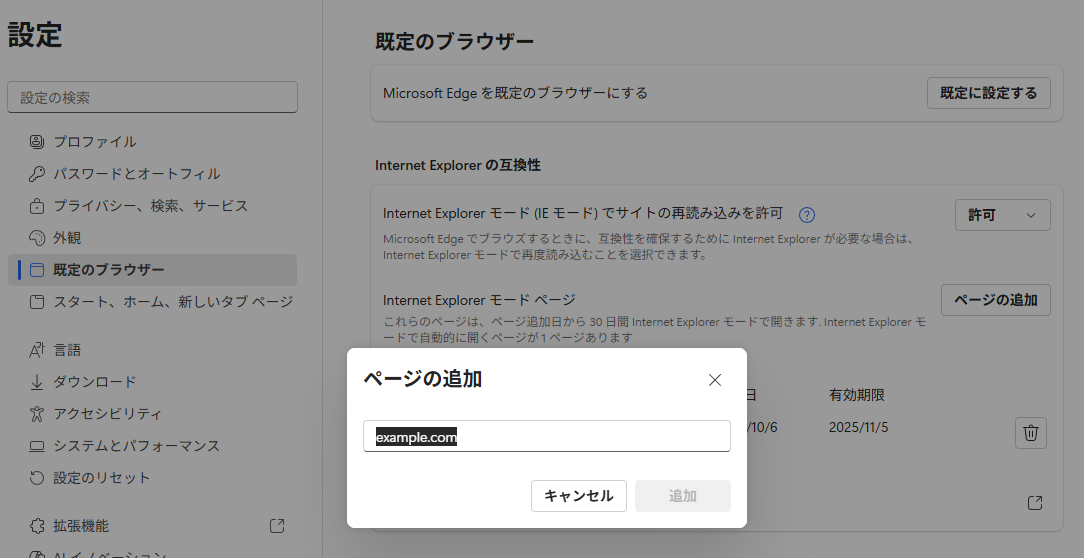Open アクセシビリティ settings

(x=107, y=414)
